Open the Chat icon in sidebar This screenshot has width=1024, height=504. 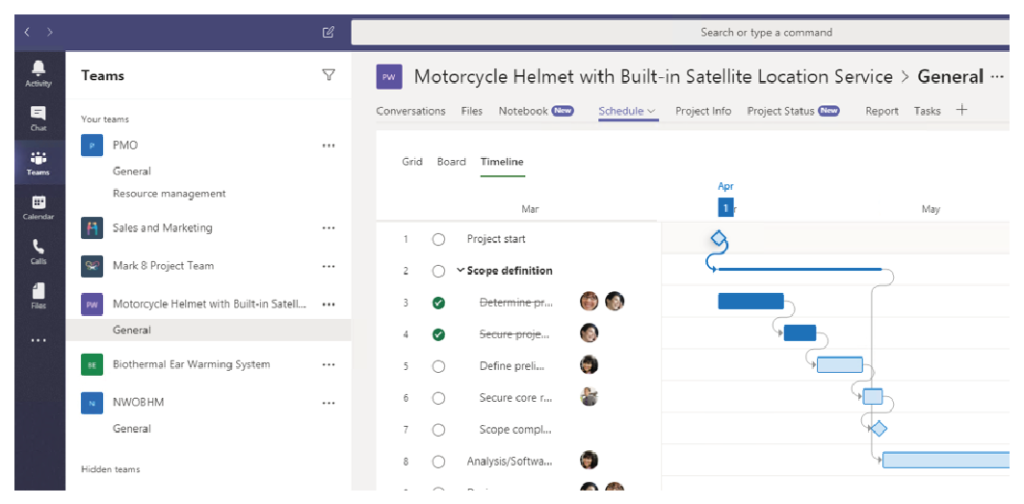click(39, 118)
